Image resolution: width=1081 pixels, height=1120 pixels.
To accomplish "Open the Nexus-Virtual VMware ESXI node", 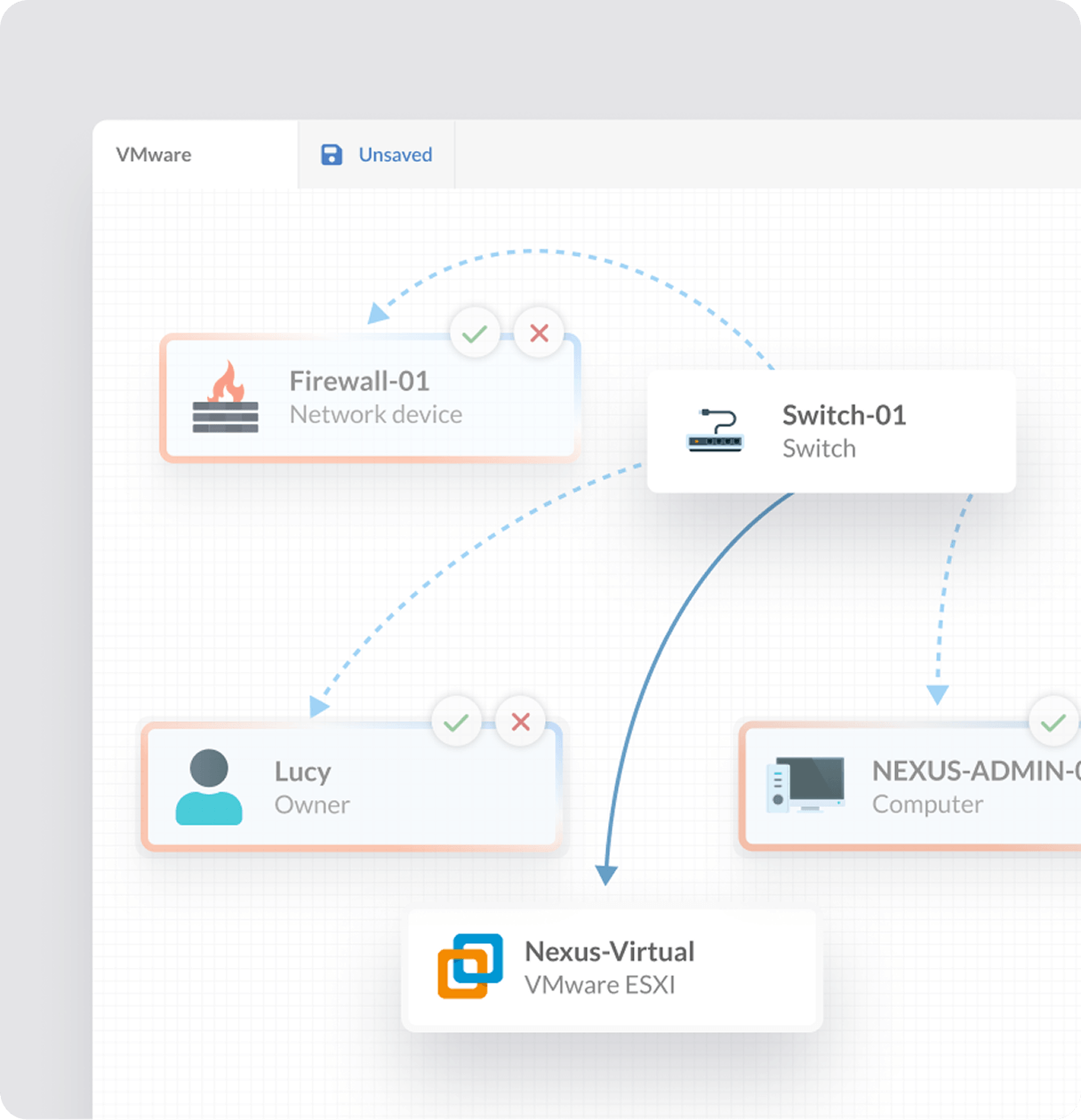I will coord(610,968).
